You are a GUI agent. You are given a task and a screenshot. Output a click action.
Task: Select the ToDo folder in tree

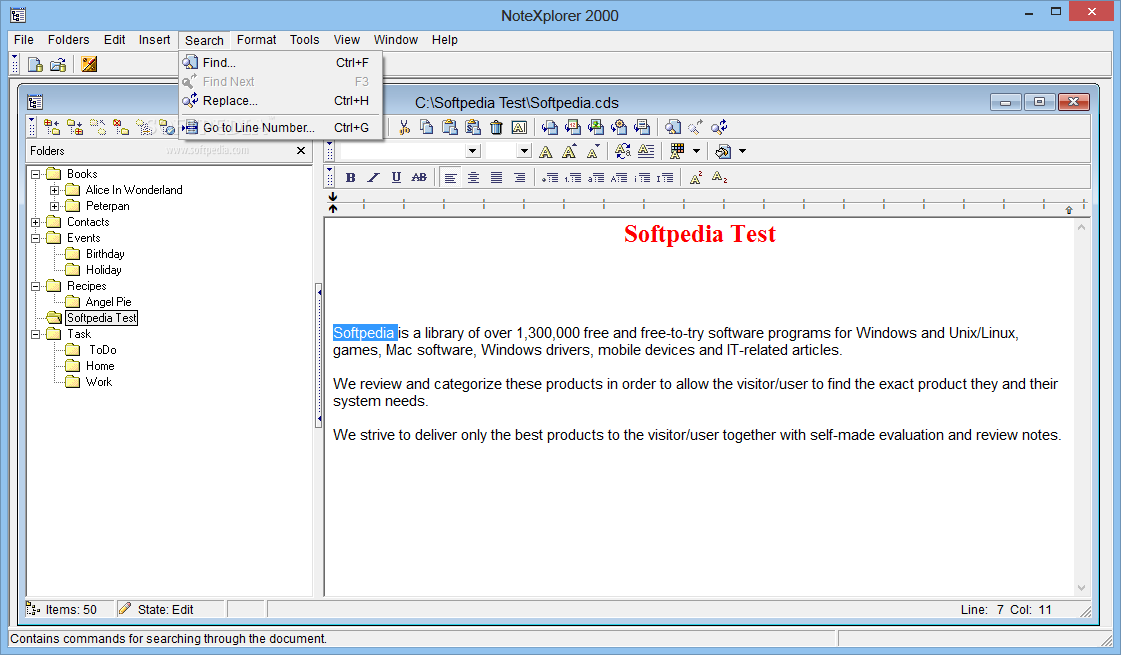point(102,350)
